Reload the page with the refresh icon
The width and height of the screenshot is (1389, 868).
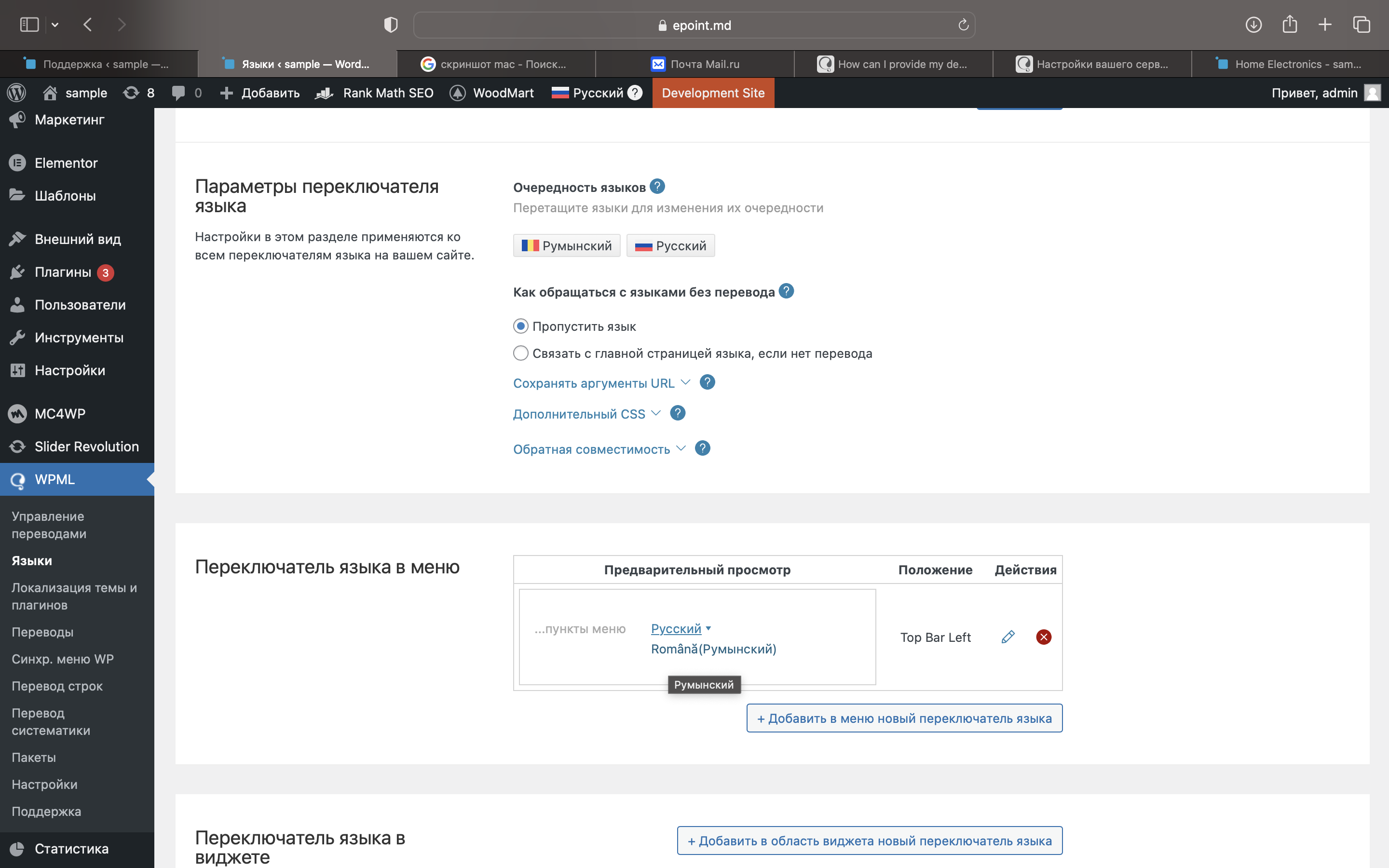pyautogui.click(x=963, y=25)
